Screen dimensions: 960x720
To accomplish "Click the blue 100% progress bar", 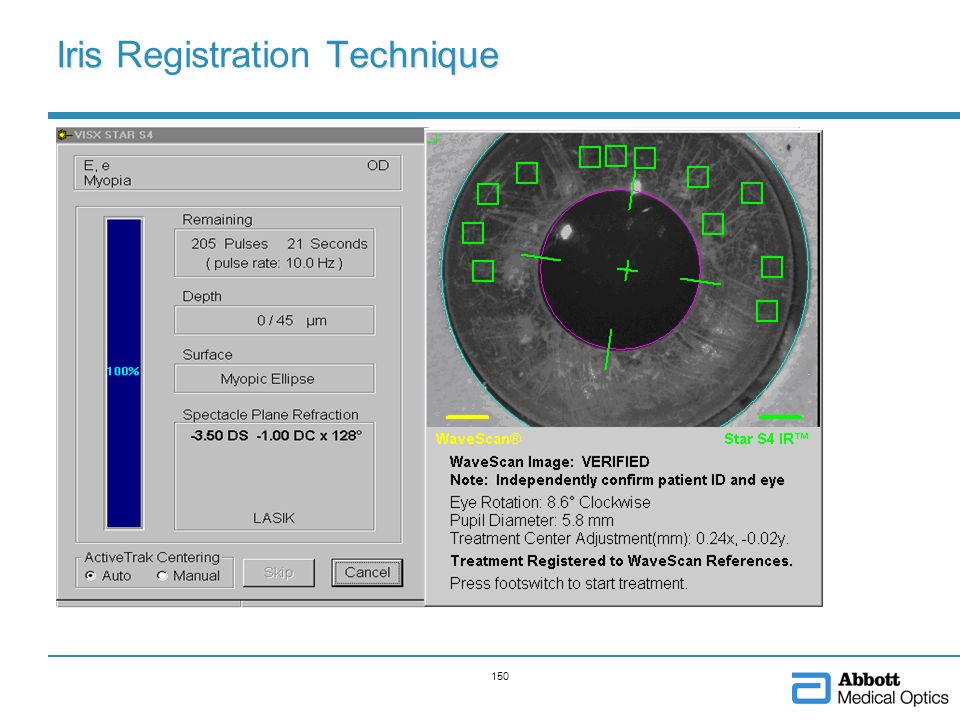I will (x=124, y=373).
